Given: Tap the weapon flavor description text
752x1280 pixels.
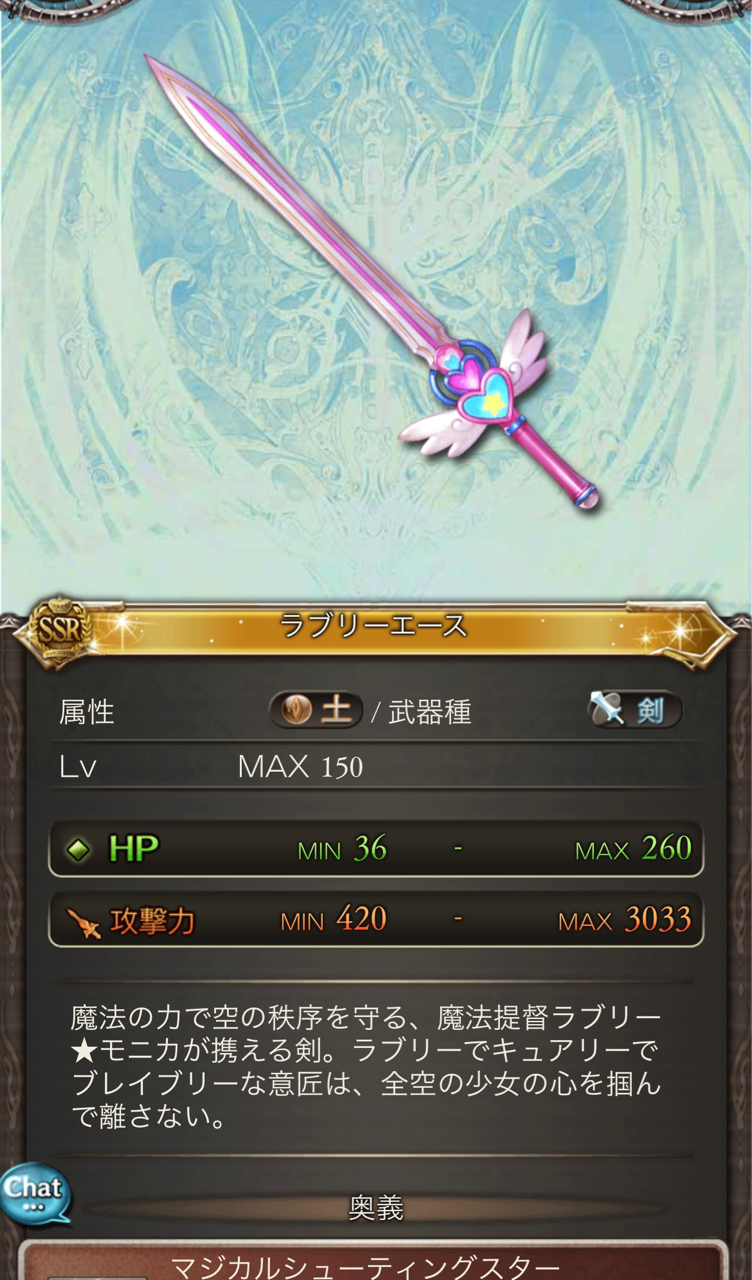Looking at the screenshot, I should 366,1068.
